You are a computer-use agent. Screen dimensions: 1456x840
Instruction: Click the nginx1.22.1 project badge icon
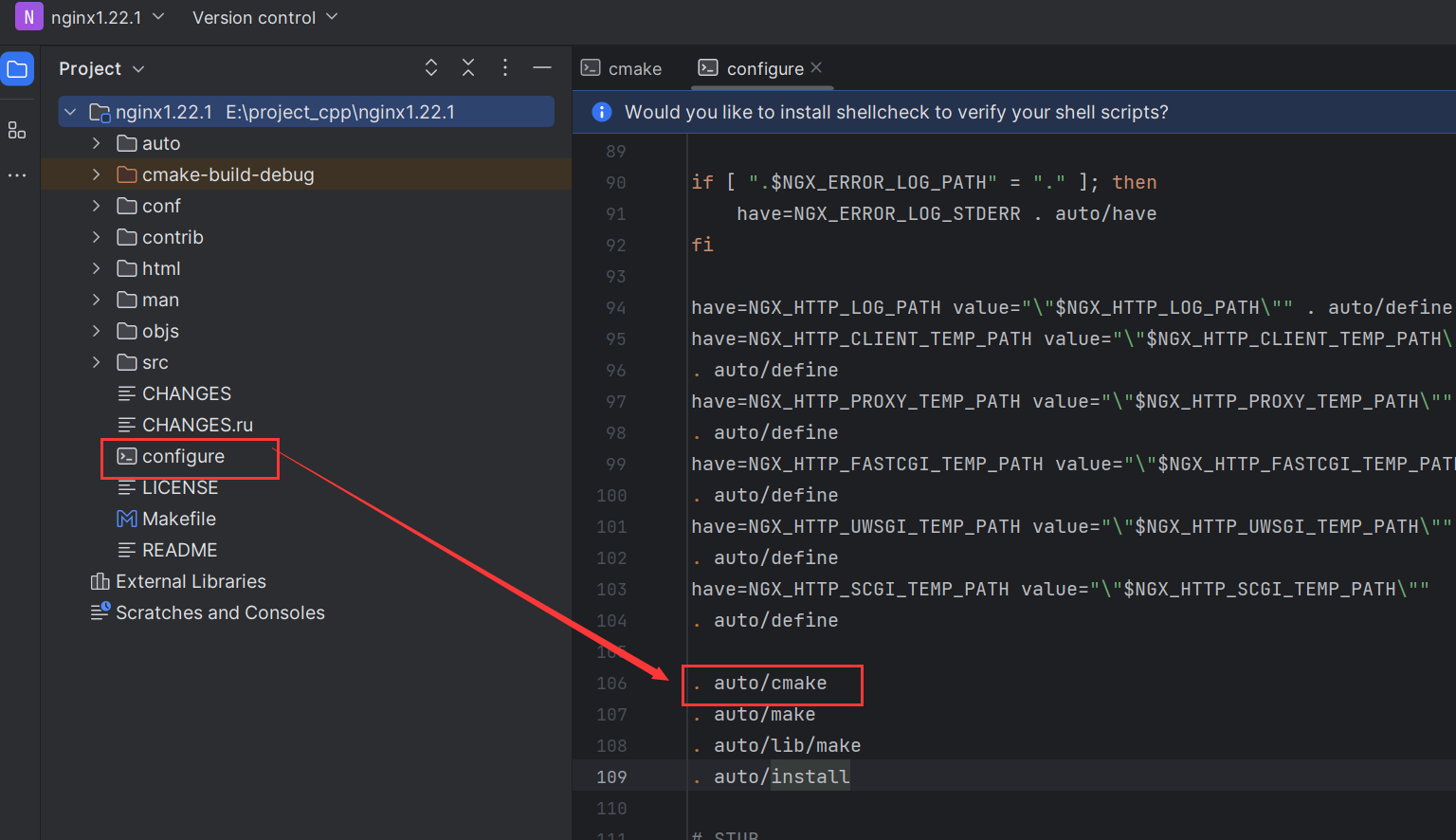pos(28,17)
